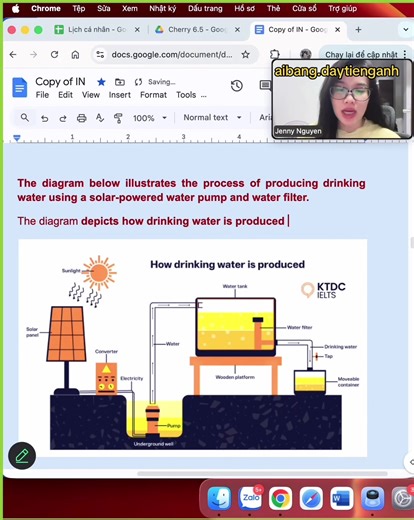Open the zoom 100% dropdown
The image size is (414, 520).
[x=150, y=118]
